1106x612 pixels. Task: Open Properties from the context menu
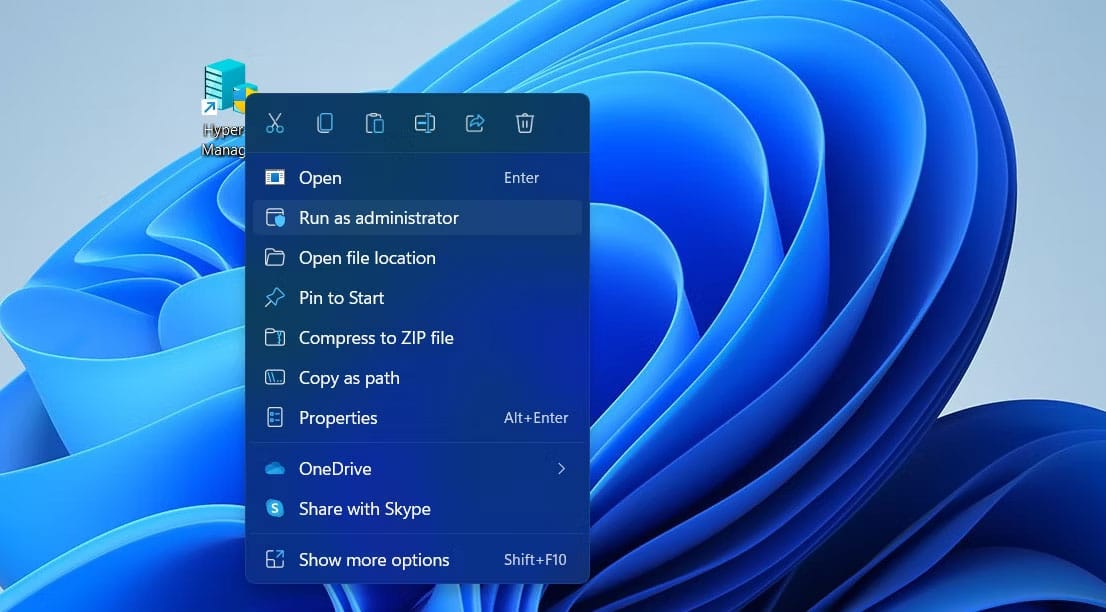[x=418, y=418]
